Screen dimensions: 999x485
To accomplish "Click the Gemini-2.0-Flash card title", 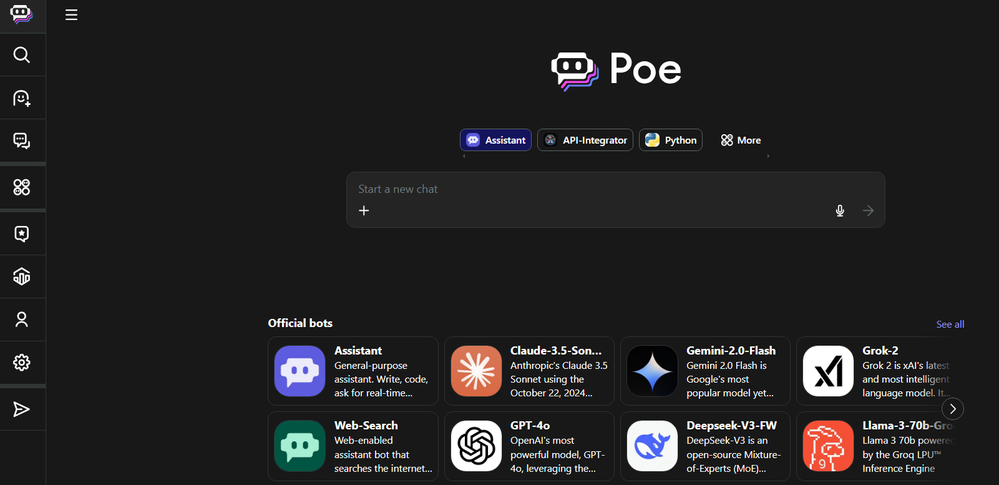I will pos(731,351).
